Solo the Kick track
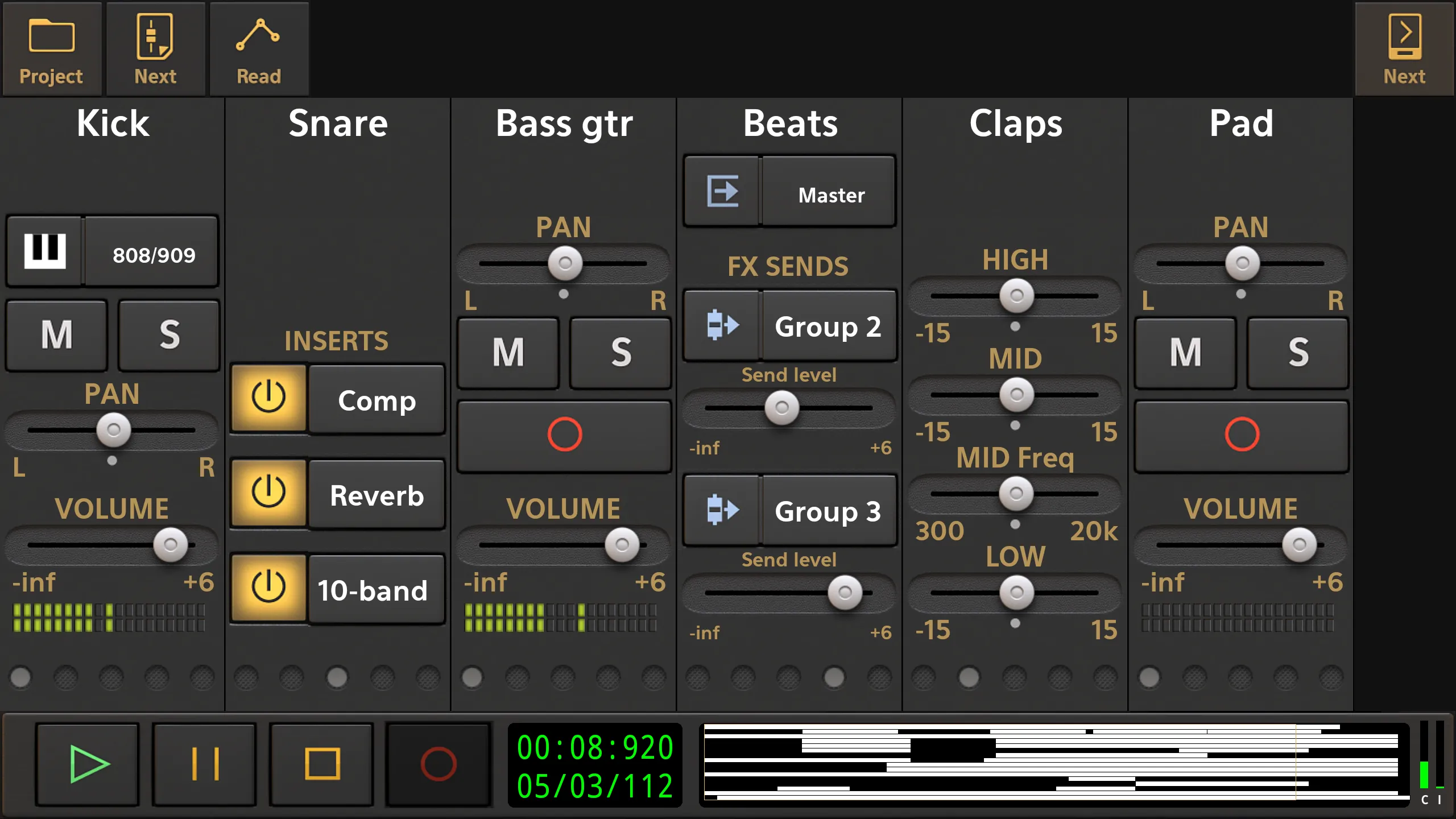The width and height of the screenshot is (1456, 819). pyautogui.click(x=169, y=336)
